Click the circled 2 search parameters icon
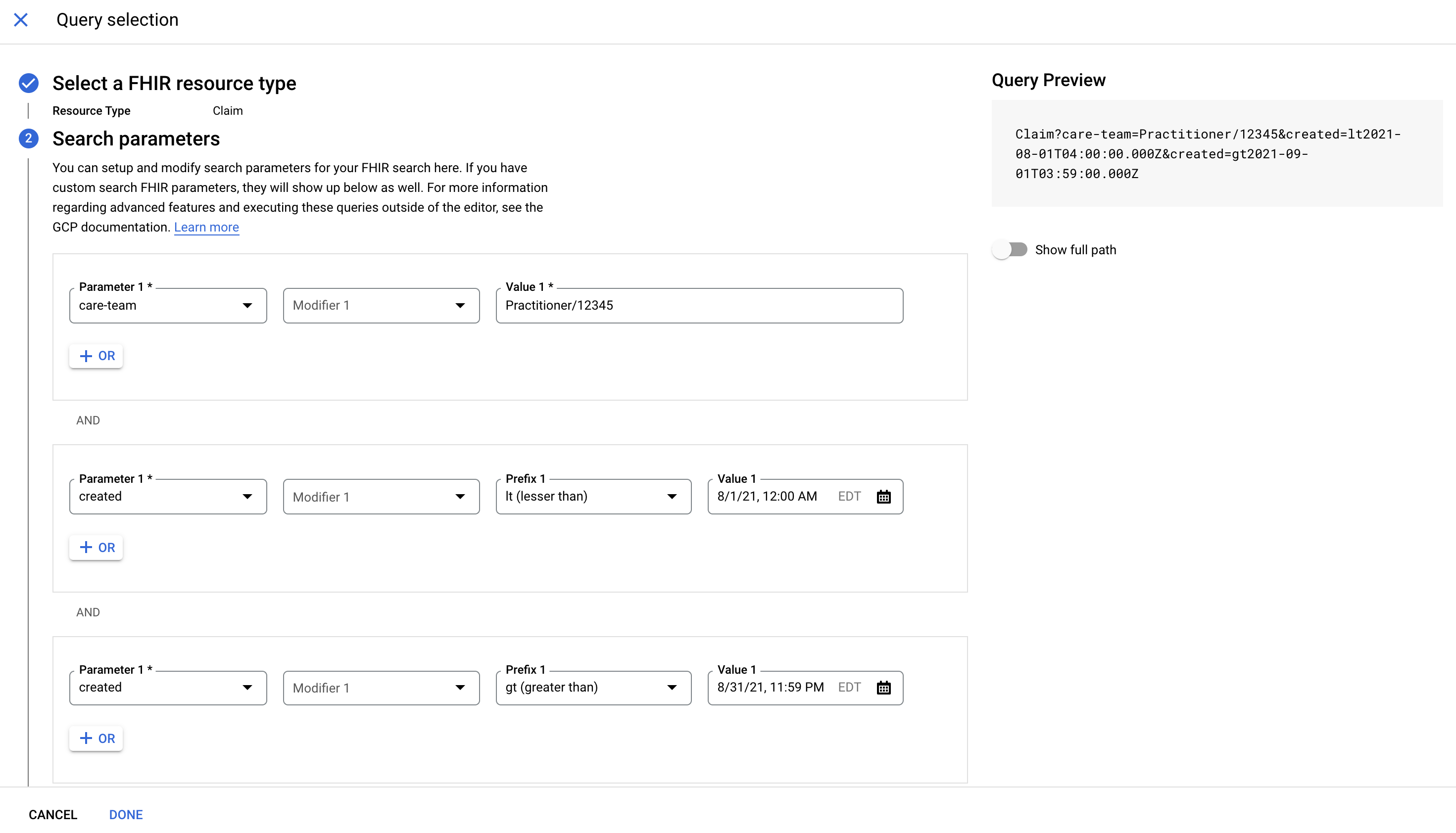The height and width of the screenshot is (833, 1456). [x=28, y=139]
